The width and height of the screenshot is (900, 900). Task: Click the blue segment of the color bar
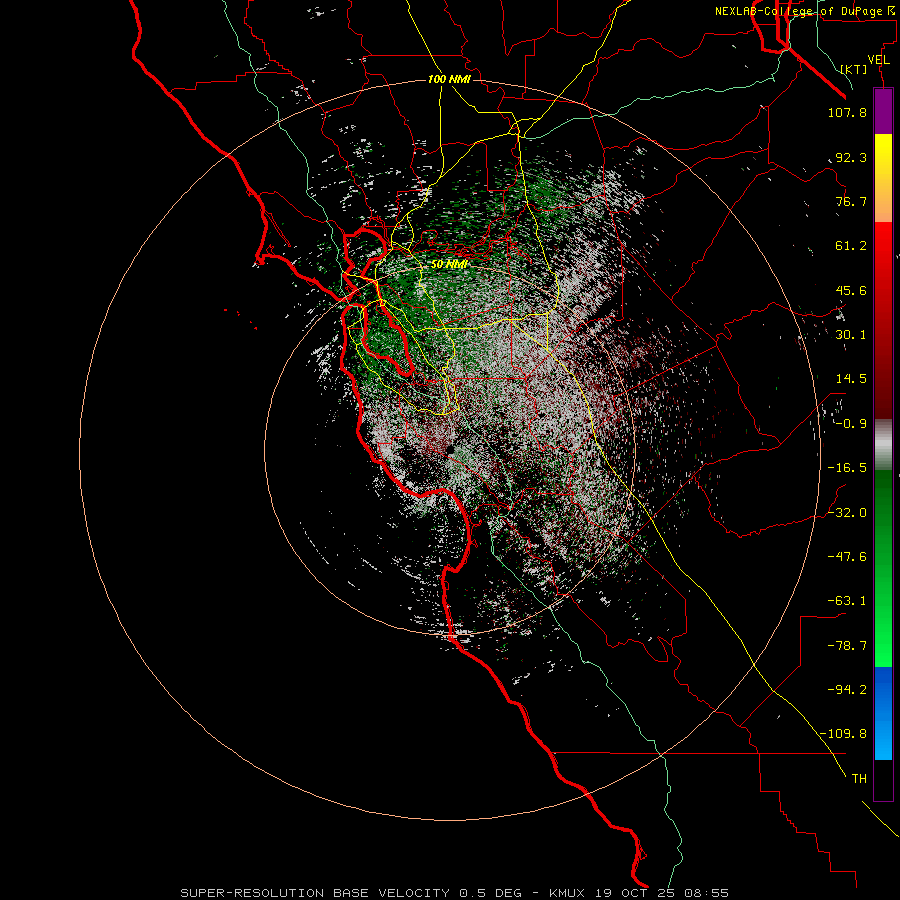[x=883, y=713]
